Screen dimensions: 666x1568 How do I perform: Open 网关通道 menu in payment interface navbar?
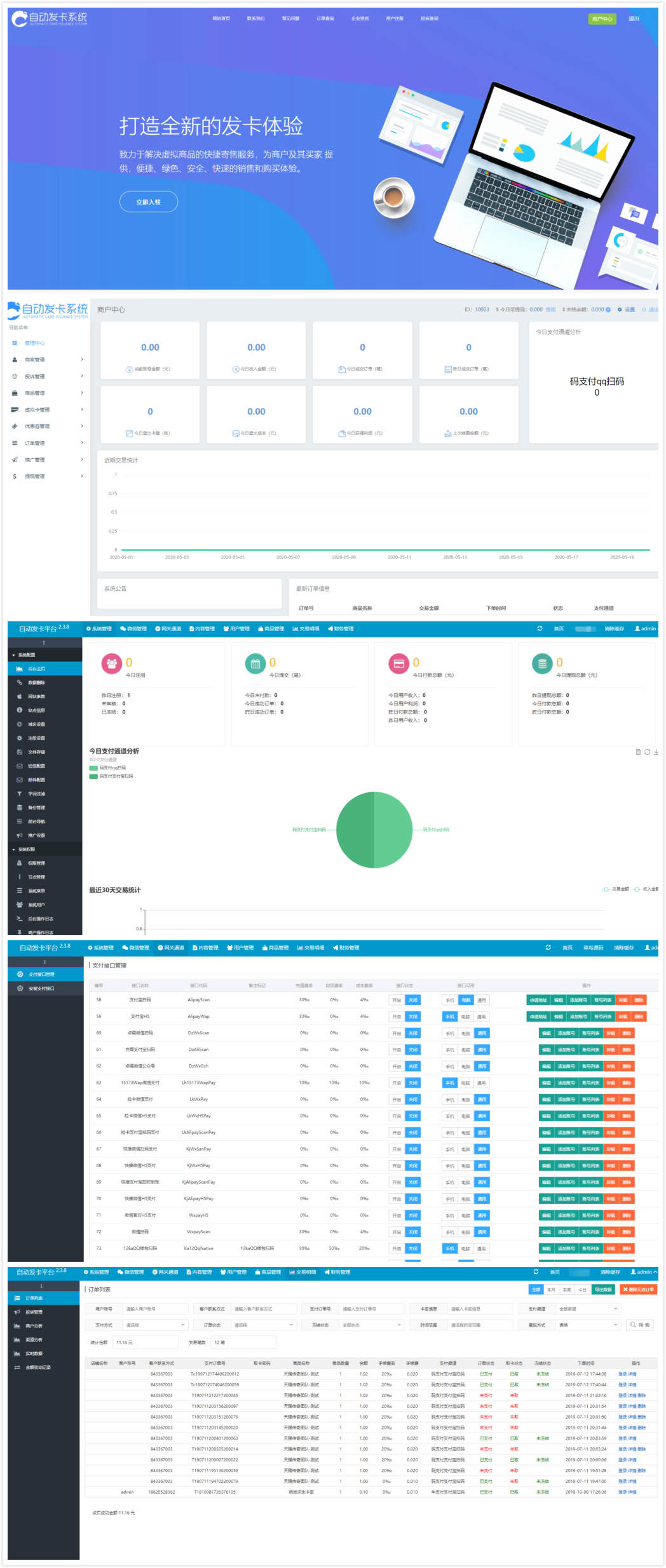[x=171, y=948]
